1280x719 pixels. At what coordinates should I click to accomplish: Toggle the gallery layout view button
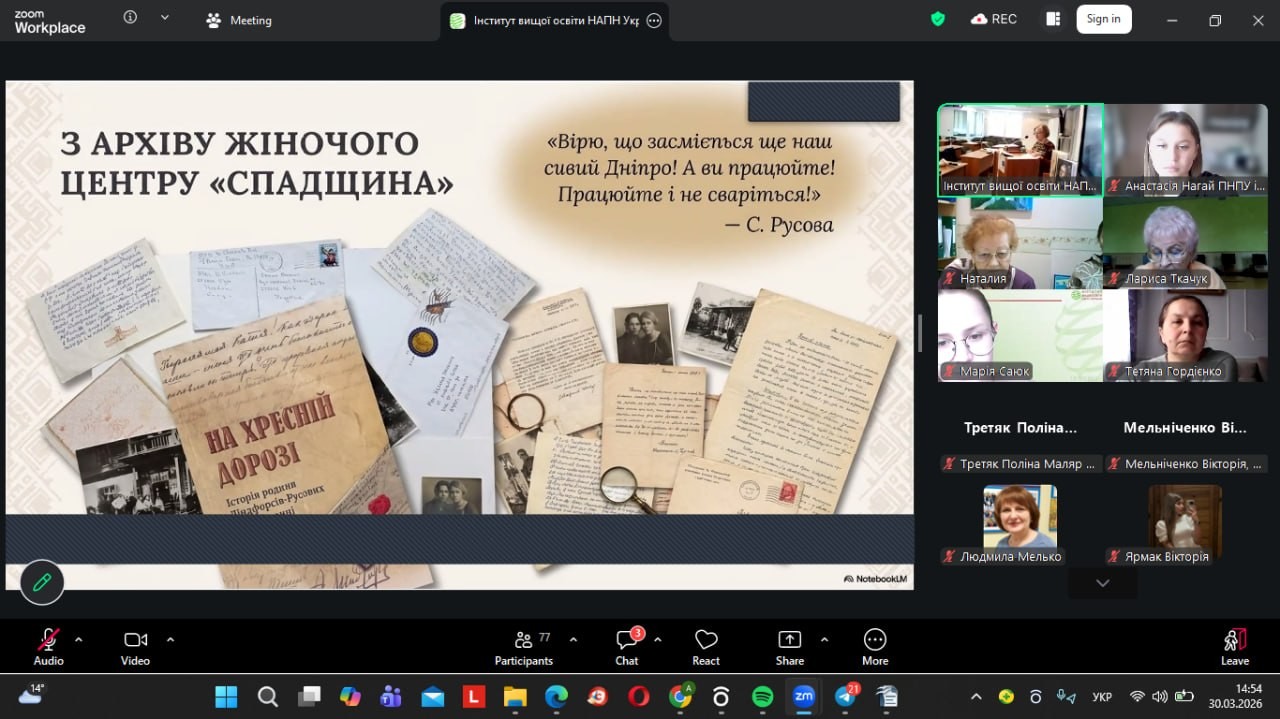click(1052, 19)
